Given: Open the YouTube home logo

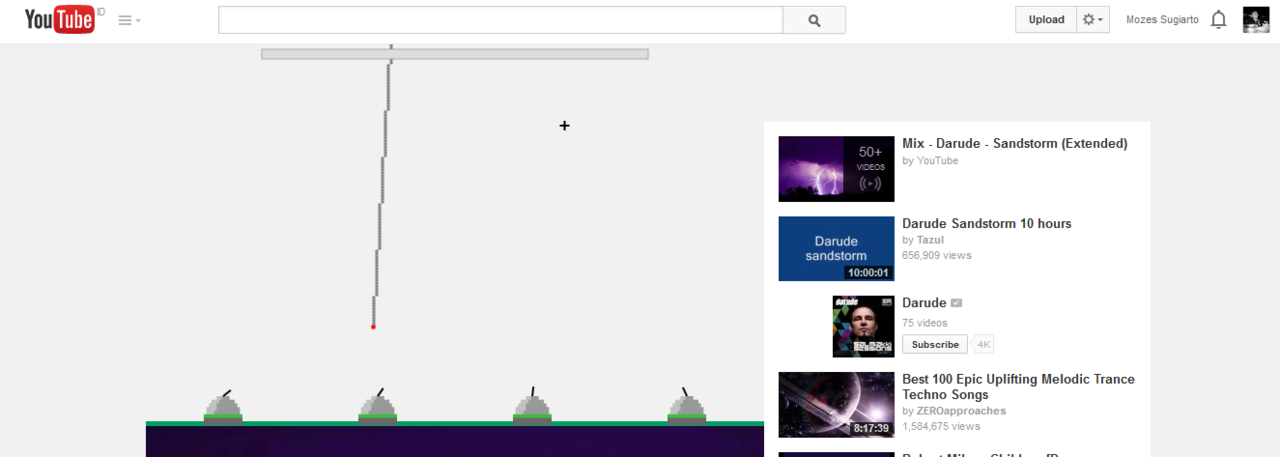Looking at the screenshot, I should 59,19.
